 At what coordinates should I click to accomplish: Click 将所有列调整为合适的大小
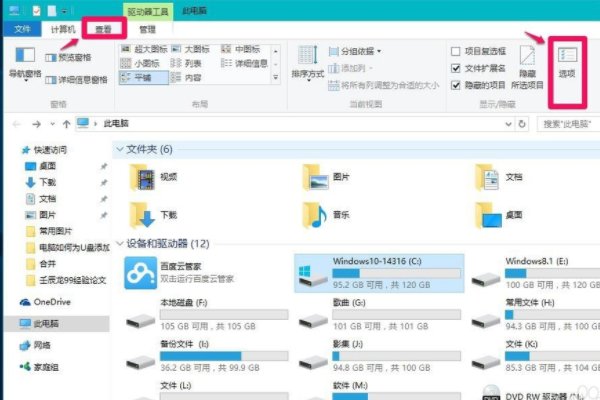coord(383,85)
